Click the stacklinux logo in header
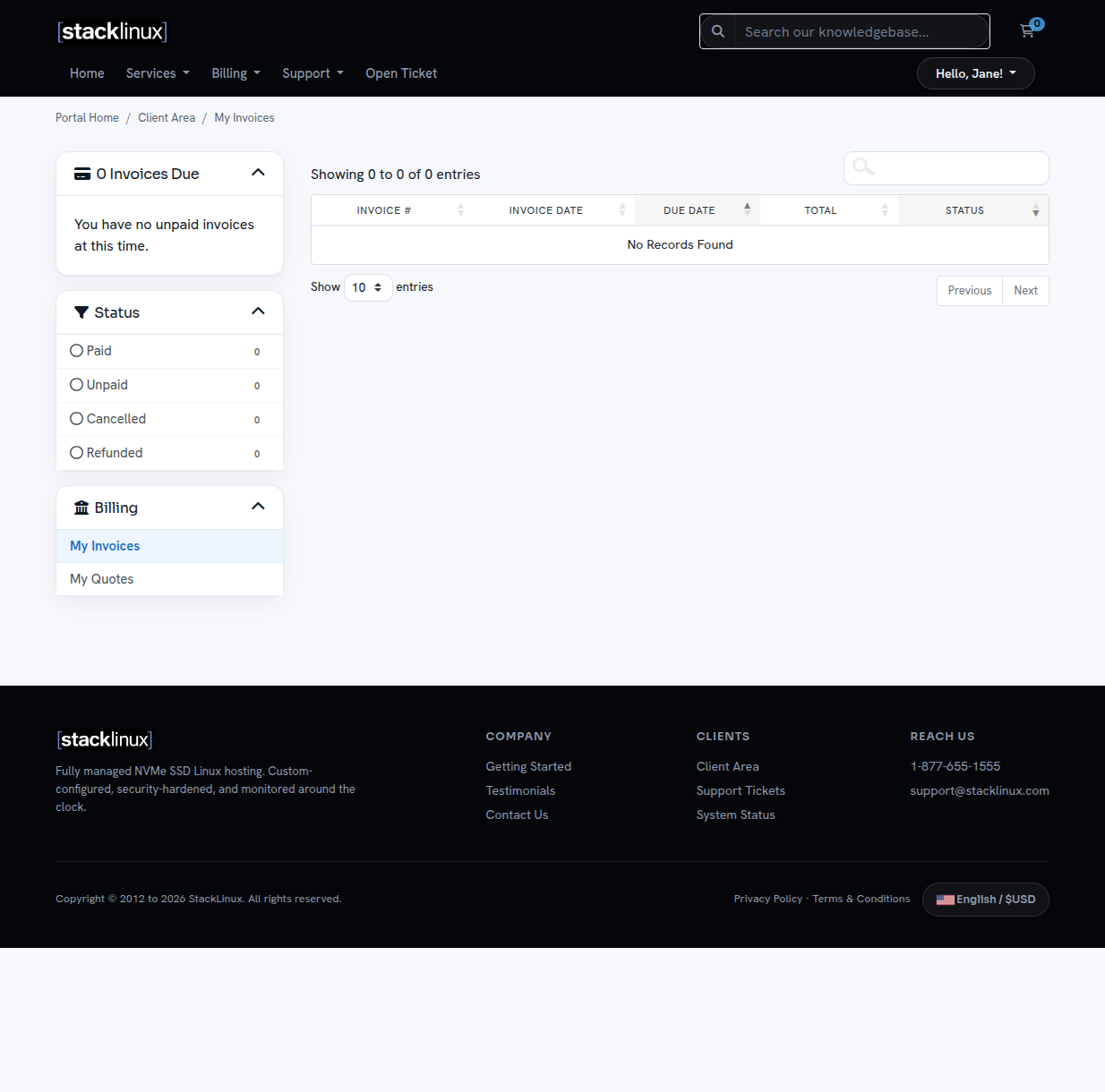Viewport: 1105px width, 1092px height. [x=112, y=31]
